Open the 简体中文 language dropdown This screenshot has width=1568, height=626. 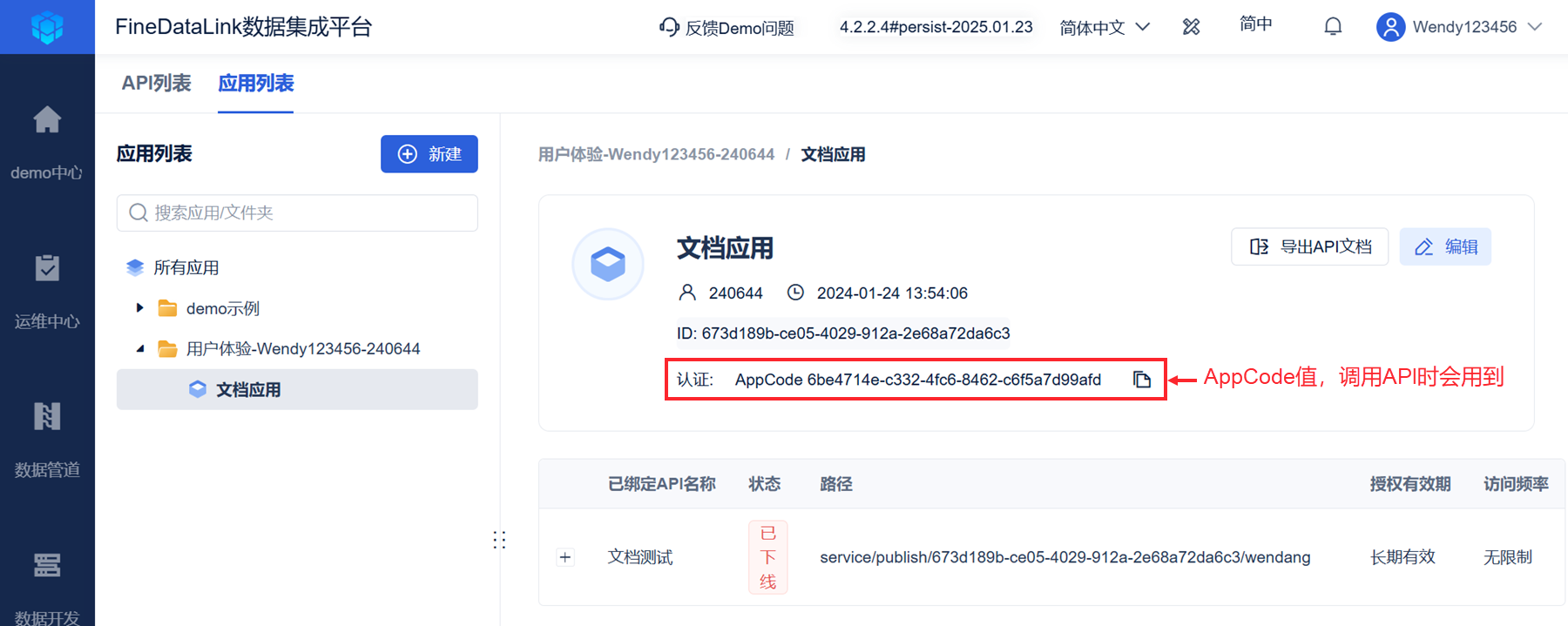coord(1105,28)
